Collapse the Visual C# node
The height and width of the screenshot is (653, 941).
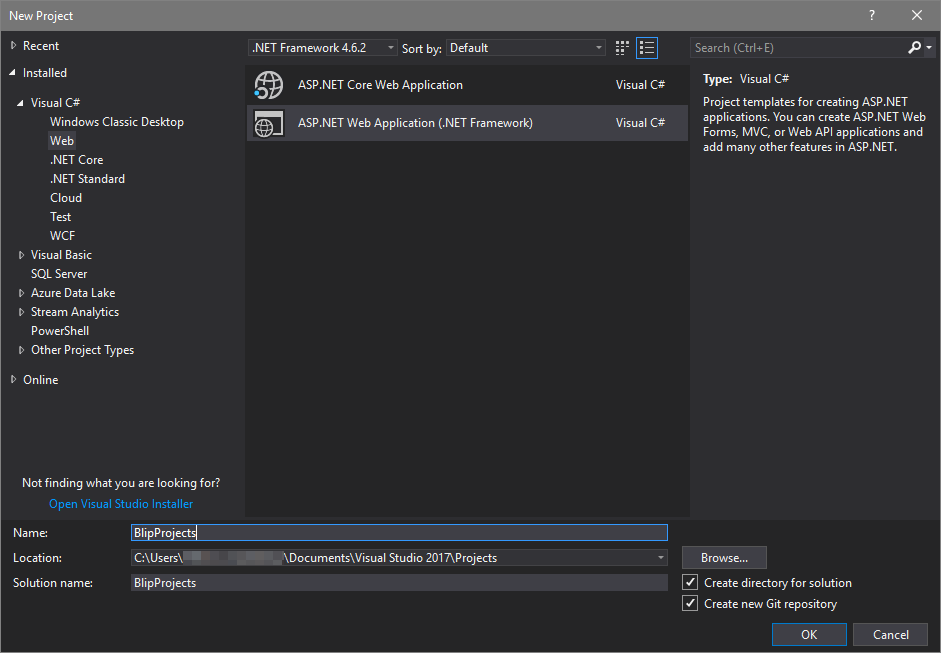click(x=20, y=103)
